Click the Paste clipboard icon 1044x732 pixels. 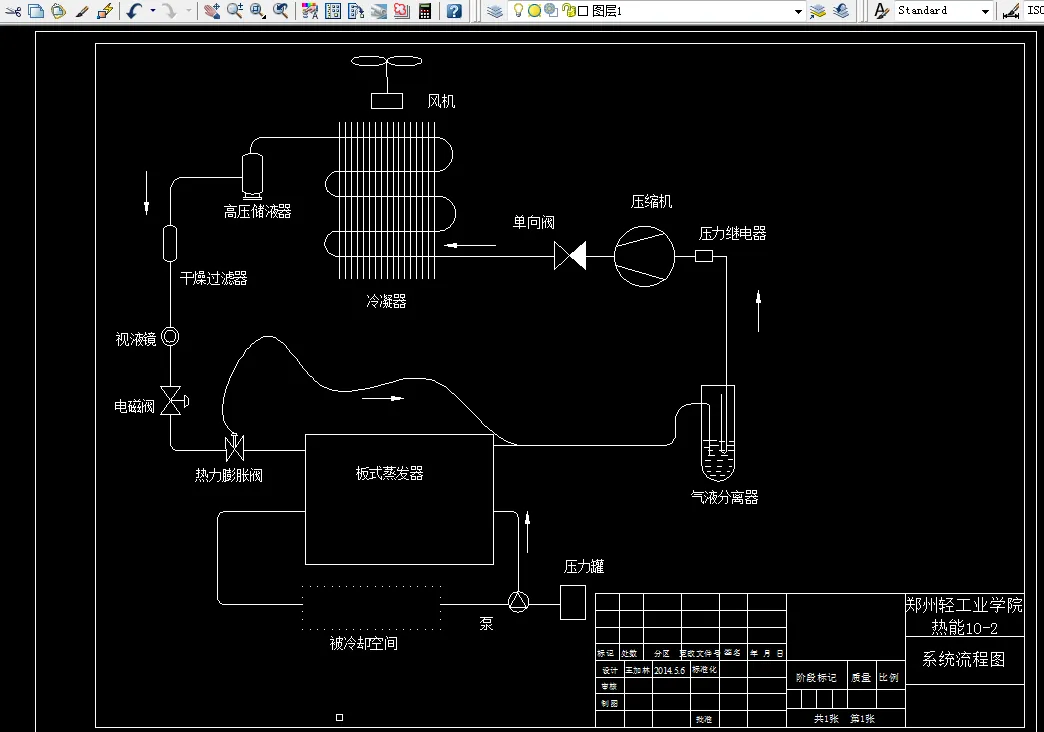(x=59, y=11)
